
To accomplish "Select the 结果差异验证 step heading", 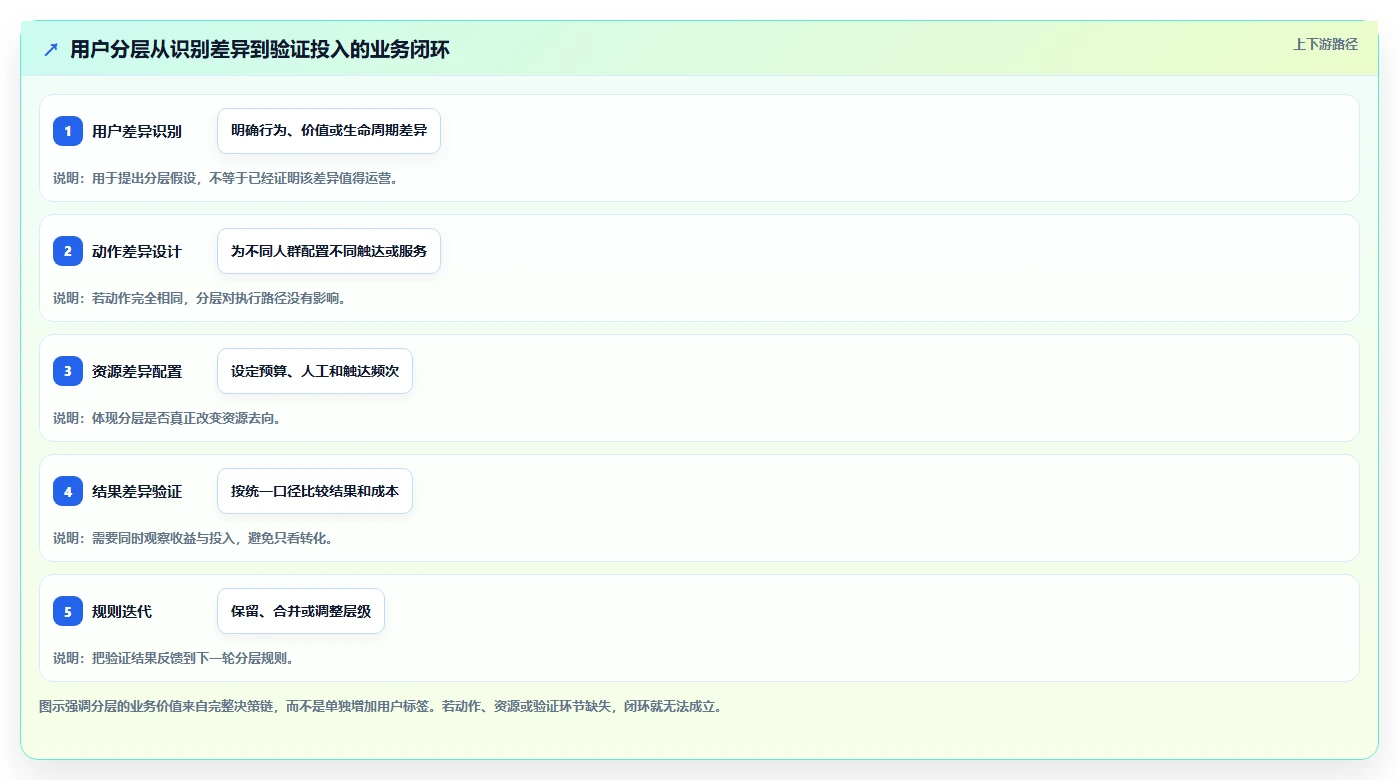I will pyautogui.click(x=137, y=491).
